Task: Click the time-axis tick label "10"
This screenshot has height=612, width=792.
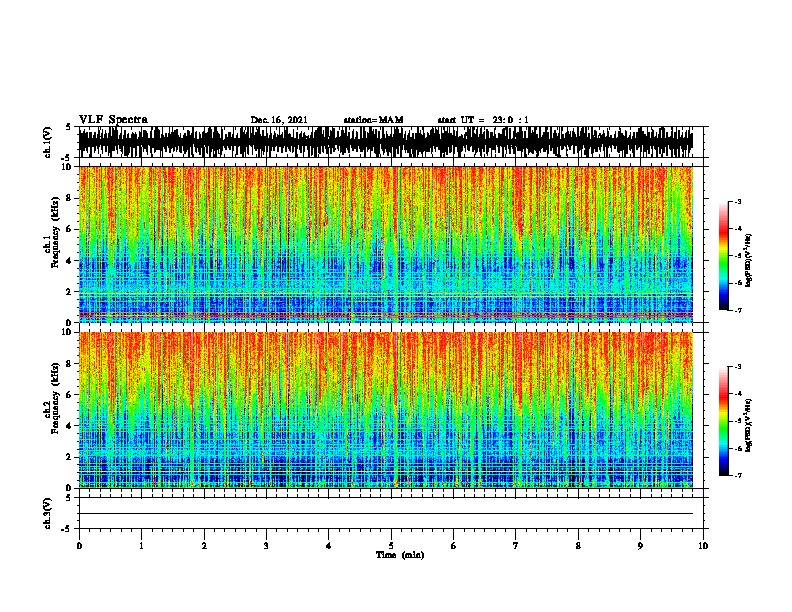Action: pos(703,546)
